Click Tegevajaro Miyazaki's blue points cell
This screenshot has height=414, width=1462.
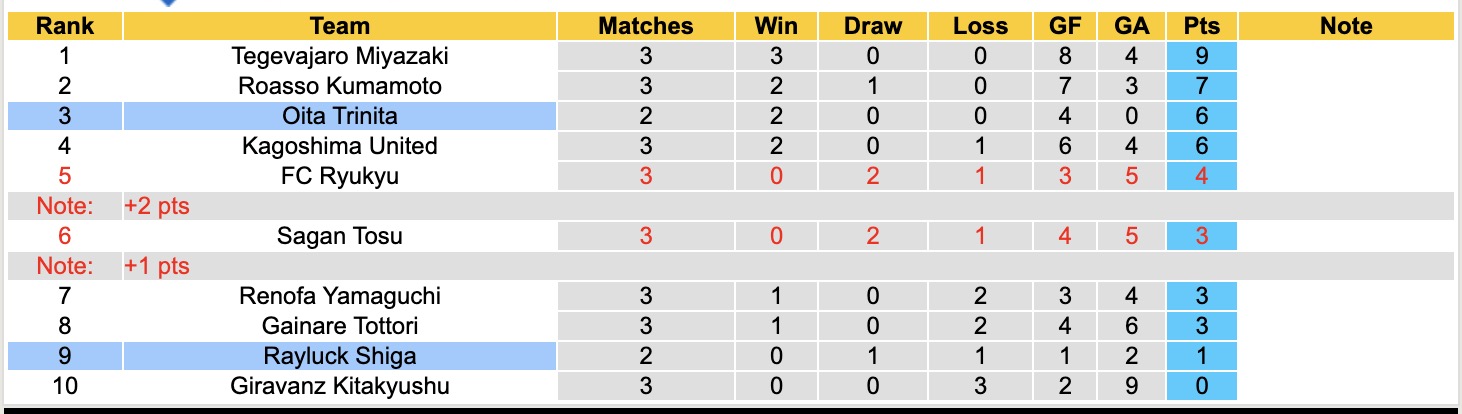pos(1201,56)
